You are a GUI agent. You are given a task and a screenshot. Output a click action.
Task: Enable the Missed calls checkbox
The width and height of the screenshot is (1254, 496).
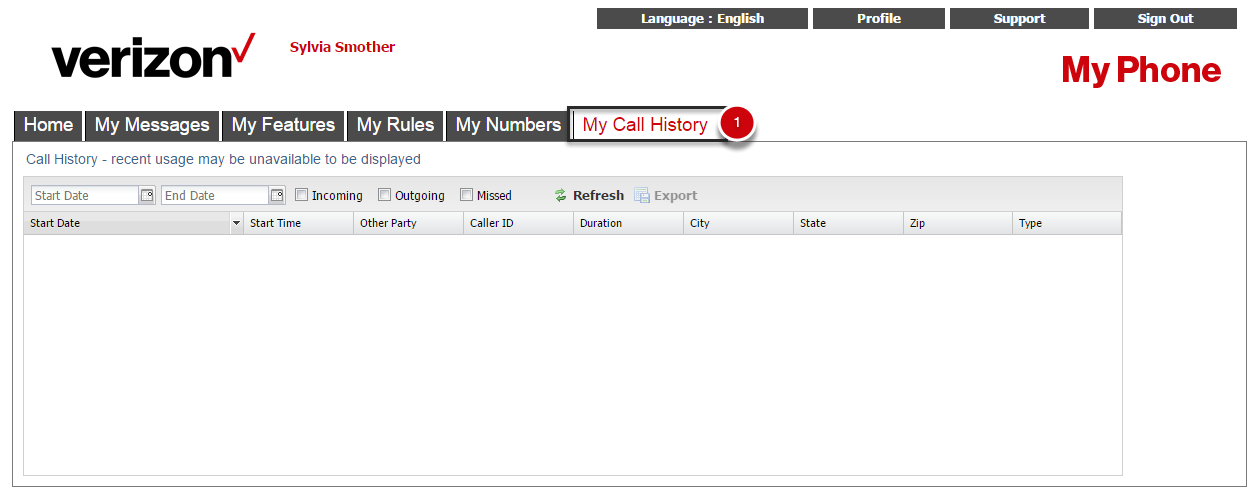(466, 195)
